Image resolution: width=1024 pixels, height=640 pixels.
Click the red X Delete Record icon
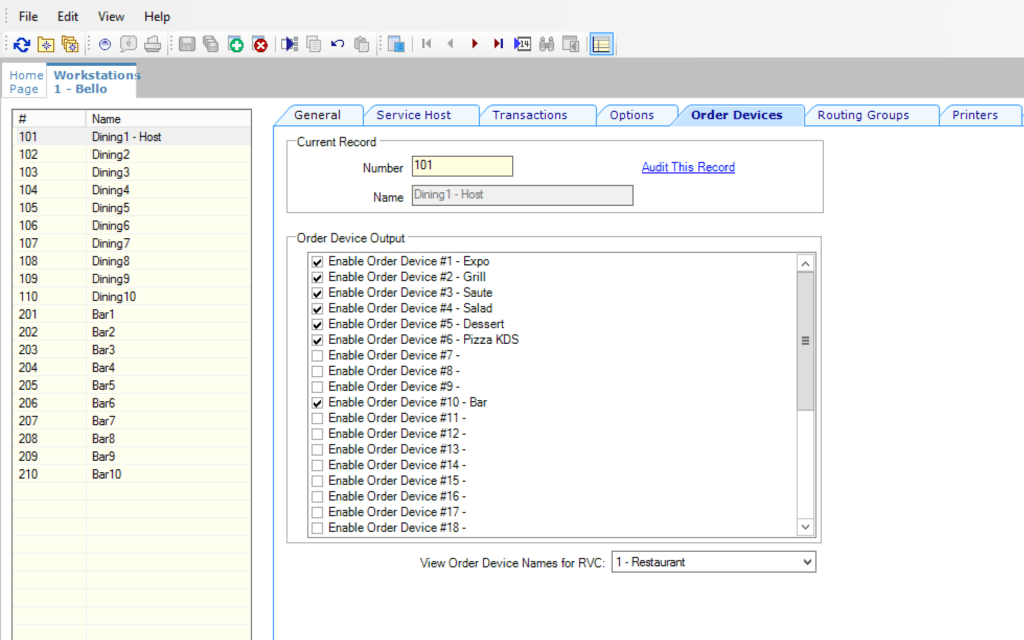click(x=260, y=44)
